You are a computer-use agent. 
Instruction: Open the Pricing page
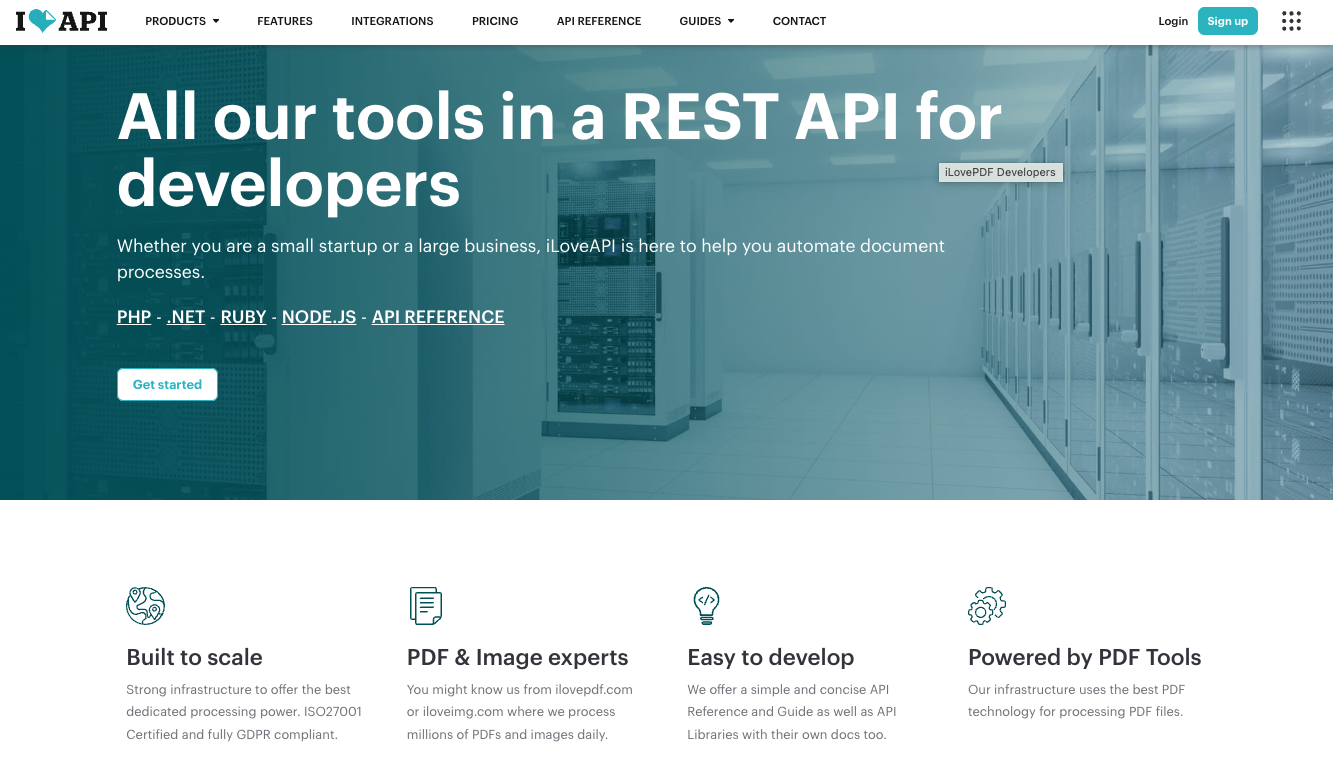(x=495, y=21)
